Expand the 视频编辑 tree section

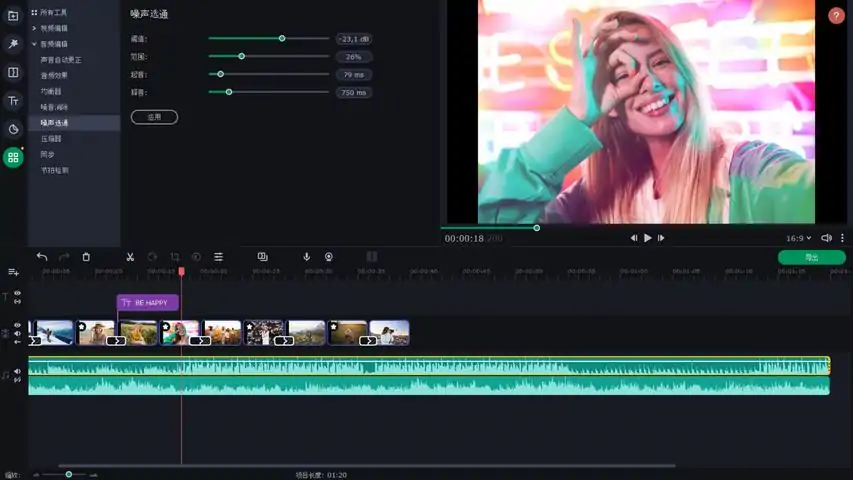(x=34, y=28)
